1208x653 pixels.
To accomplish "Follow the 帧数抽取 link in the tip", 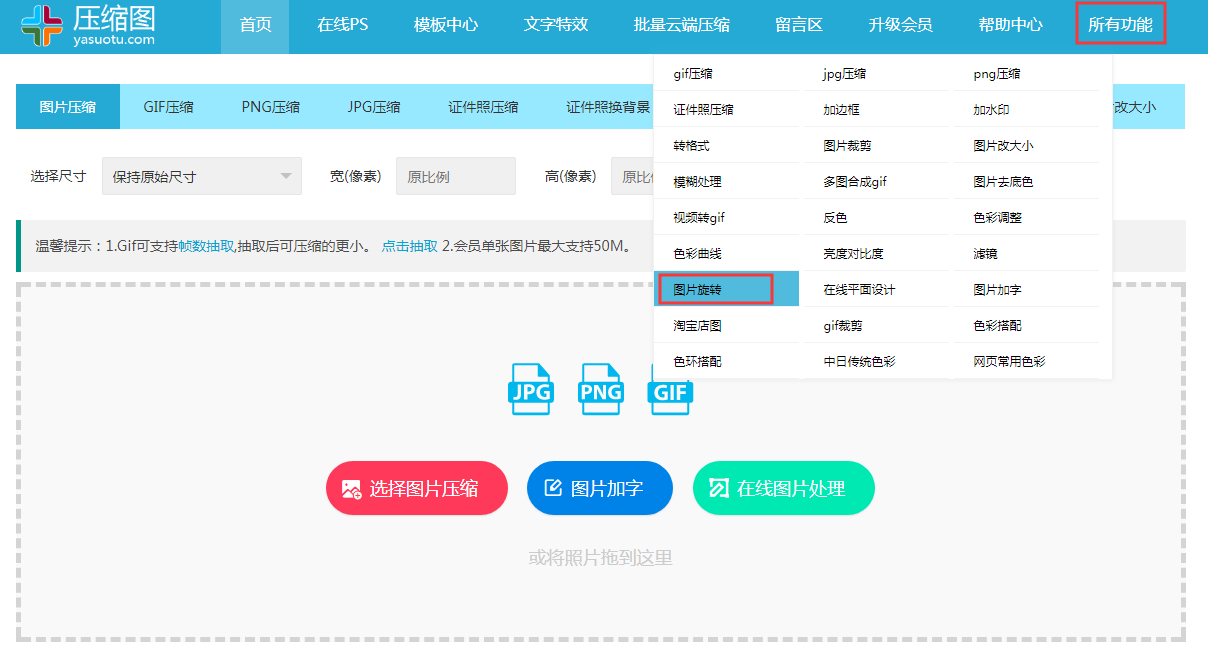I will [206, 246].
